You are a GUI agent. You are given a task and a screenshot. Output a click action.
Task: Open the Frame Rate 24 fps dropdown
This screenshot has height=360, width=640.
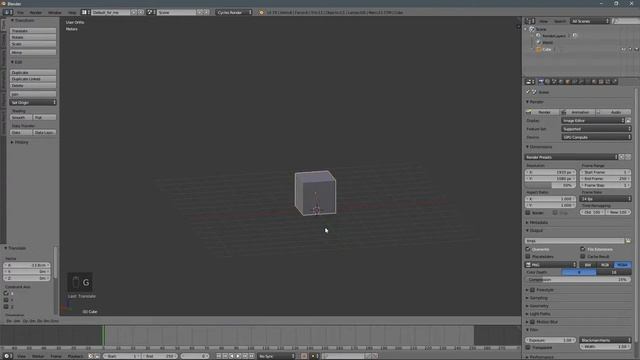[606, 199]
